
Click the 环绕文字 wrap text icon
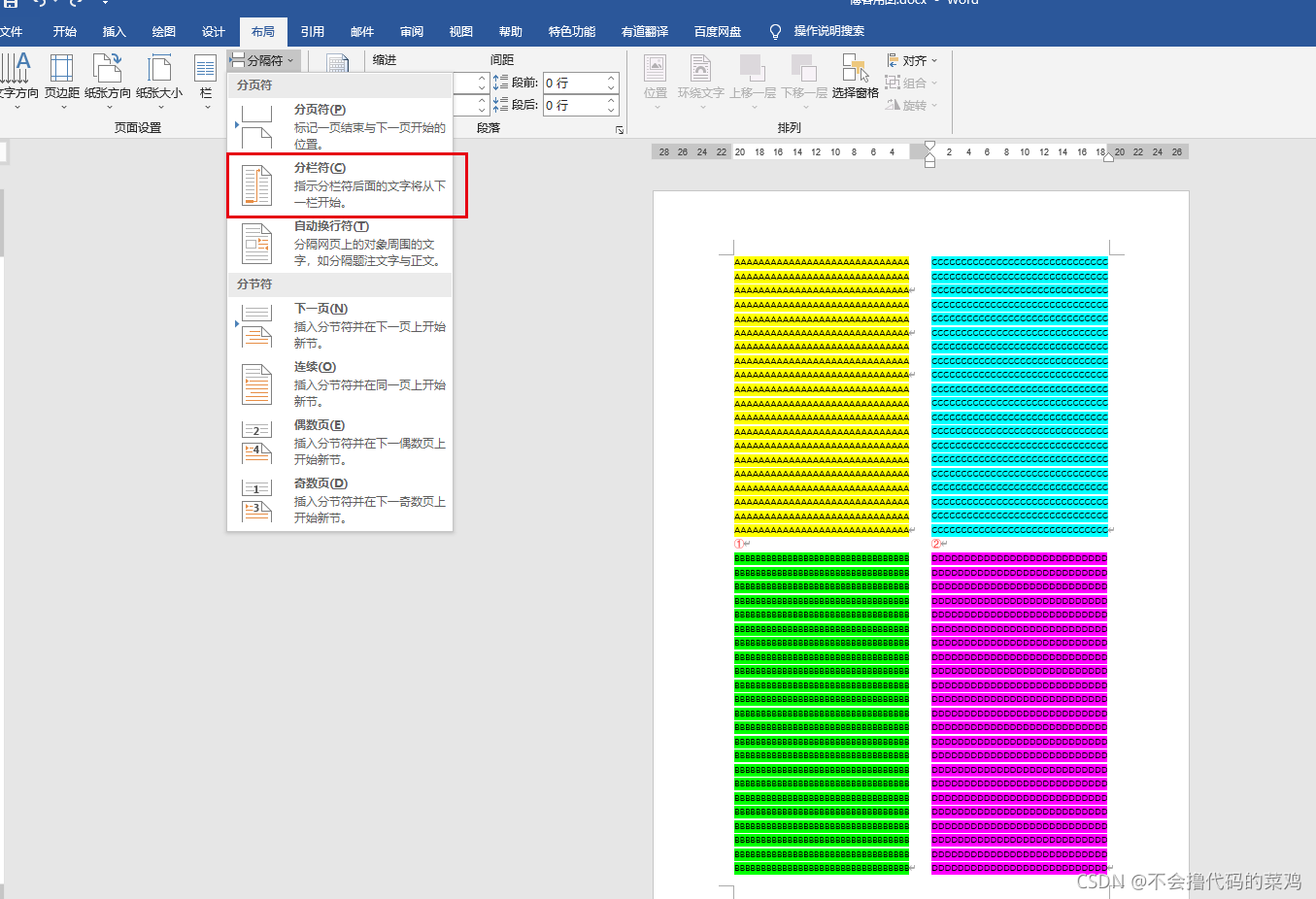(700, 68)
